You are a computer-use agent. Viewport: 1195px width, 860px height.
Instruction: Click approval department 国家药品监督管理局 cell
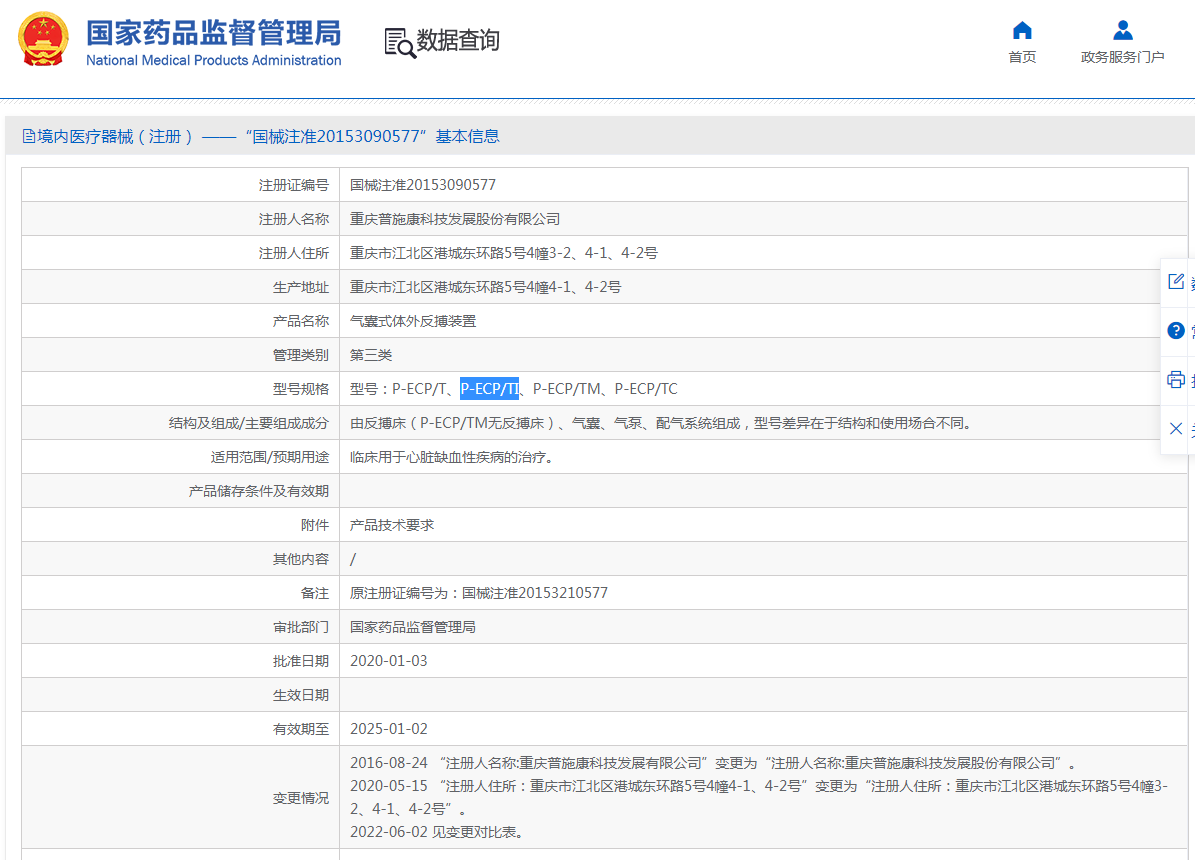click(x=413, y=627)
